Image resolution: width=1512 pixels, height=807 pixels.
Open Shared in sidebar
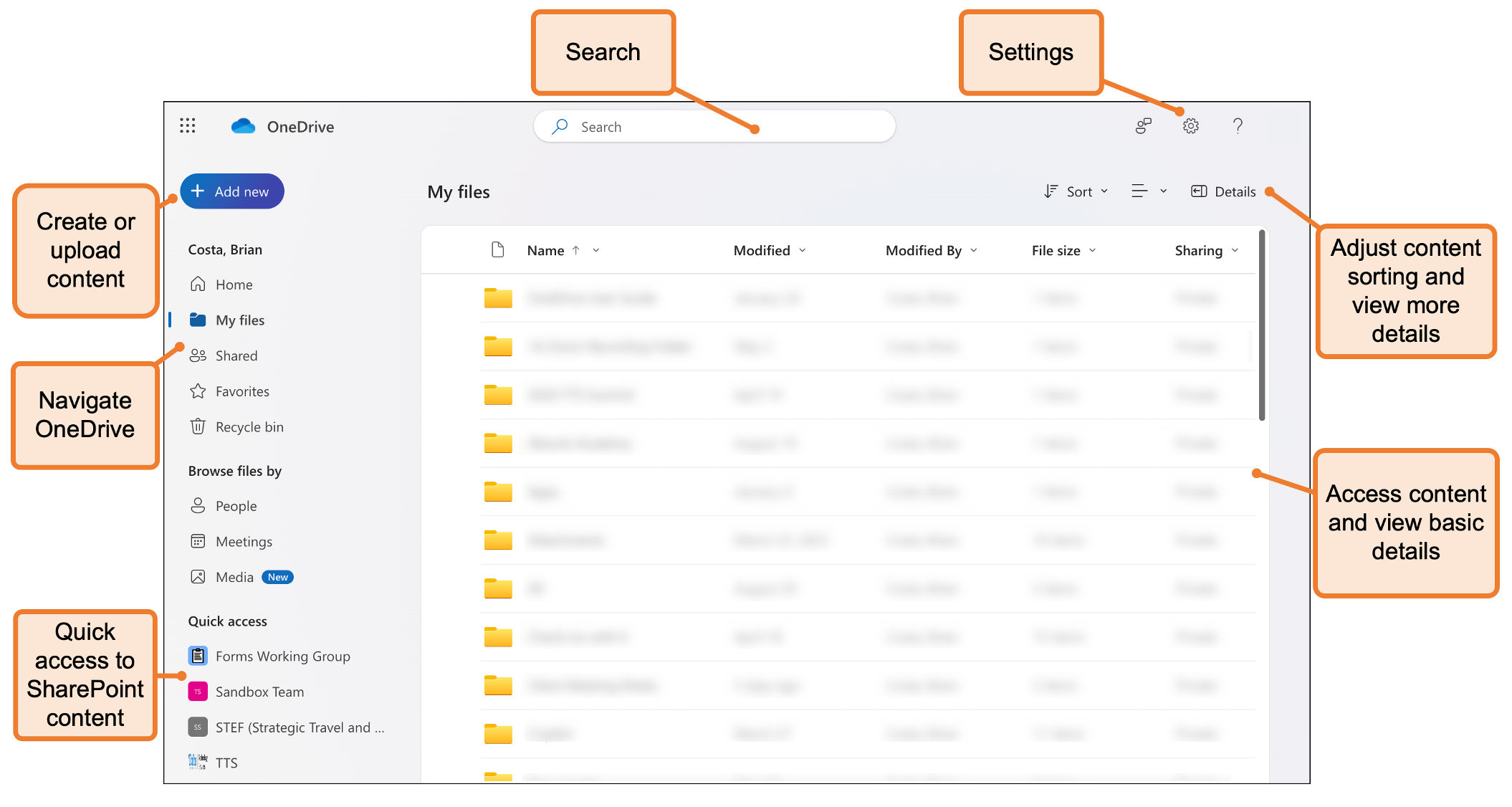coord(224,355)
